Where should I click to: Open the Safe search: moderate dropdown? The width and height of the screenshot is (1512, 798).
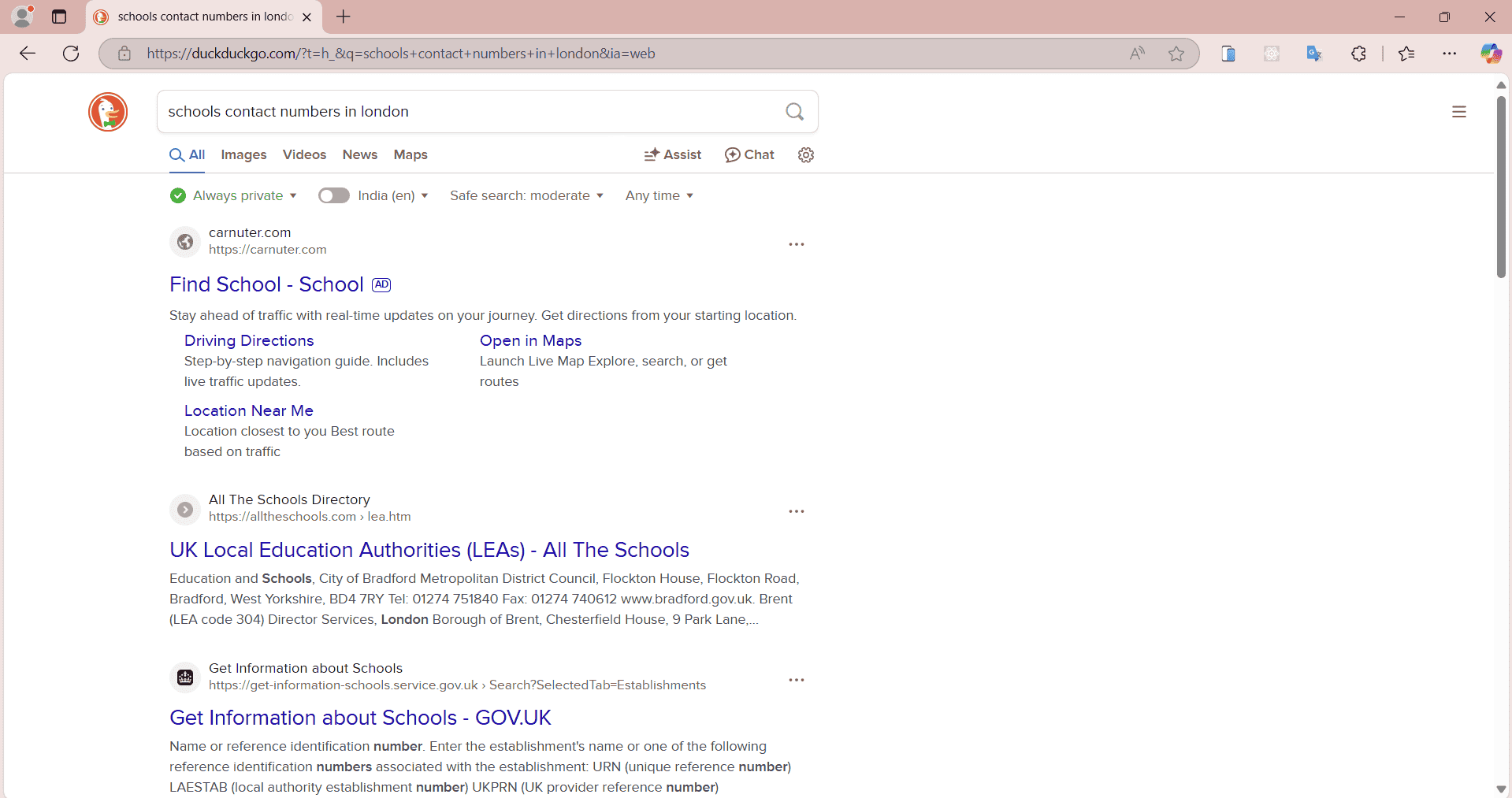coord(526,195)
